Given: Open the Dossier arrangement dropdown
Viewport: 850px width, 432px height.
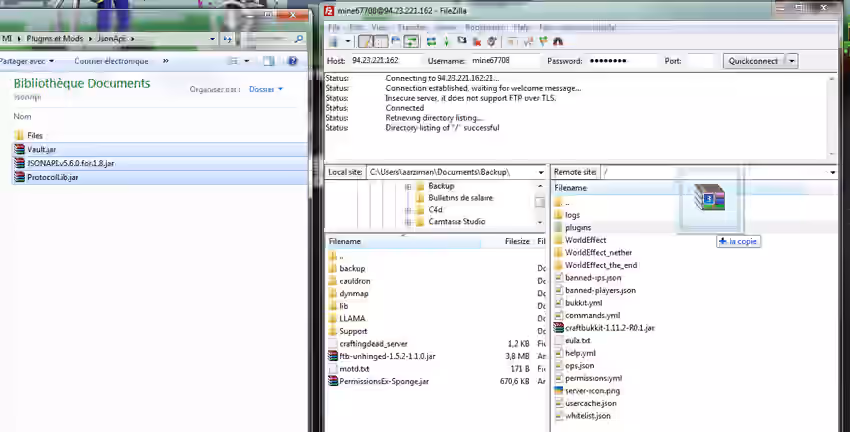Looking at the screenshot, I should tap(266, 89).
